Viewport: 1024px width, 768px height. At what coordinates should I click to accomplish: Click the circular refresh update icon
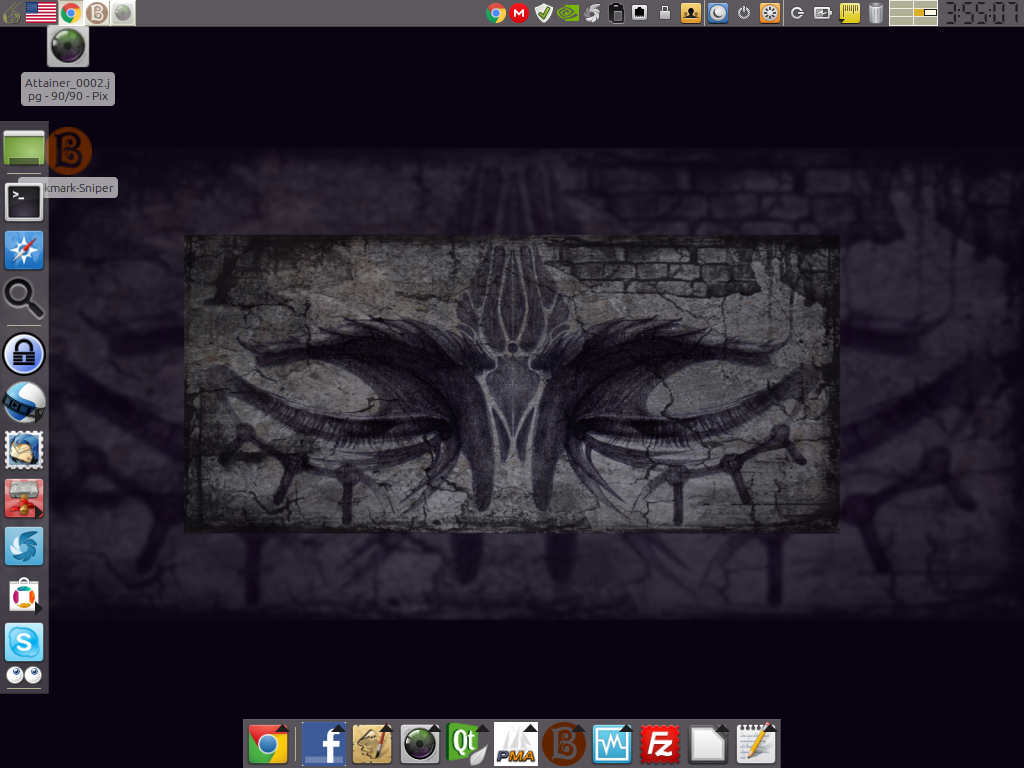(x=797, y=12)
